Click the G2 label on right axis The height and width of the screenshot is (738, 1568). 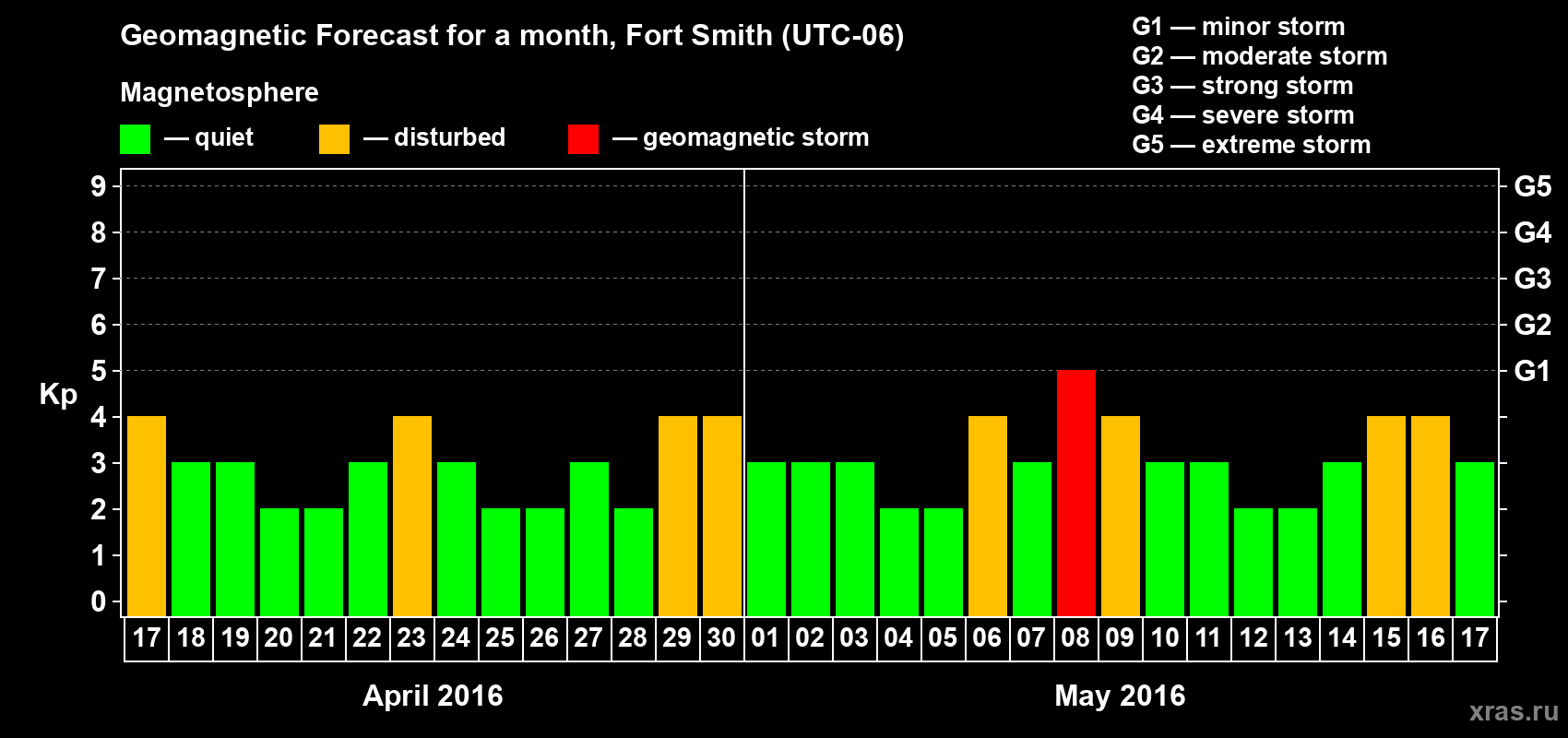[1533, 325]
